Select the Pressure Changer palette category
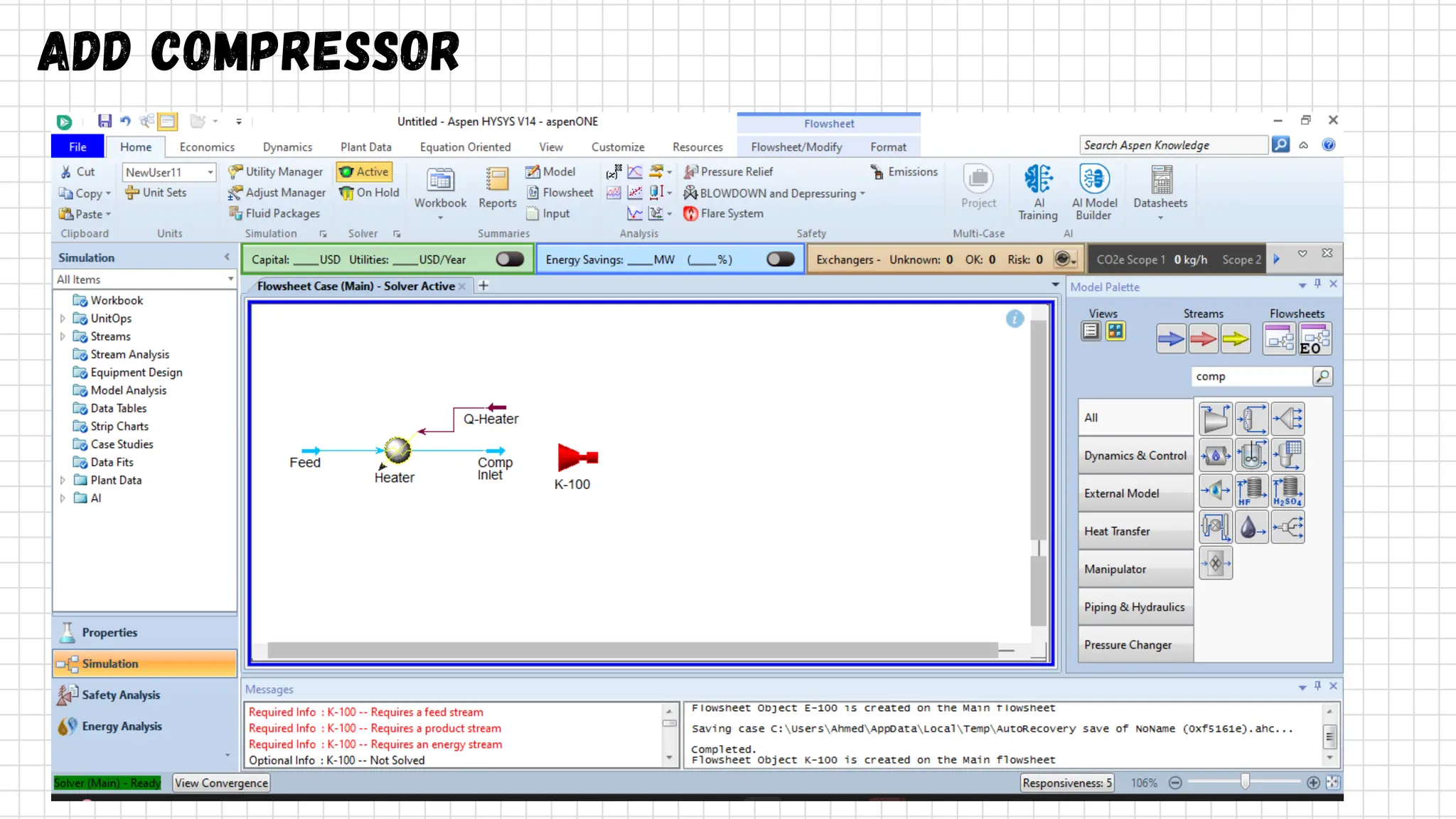The height and width of the screenshot is (819, 1456). point(1135,645)
